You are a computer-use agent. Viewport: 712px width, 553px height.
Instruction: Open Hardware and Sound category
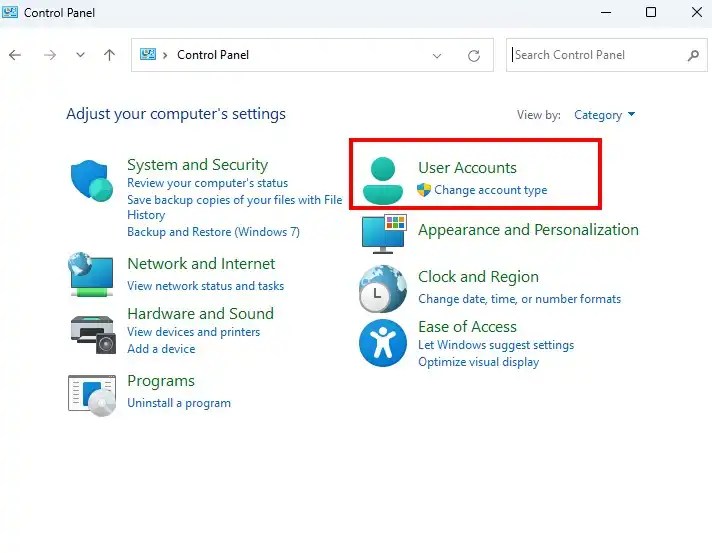(200, 313)
